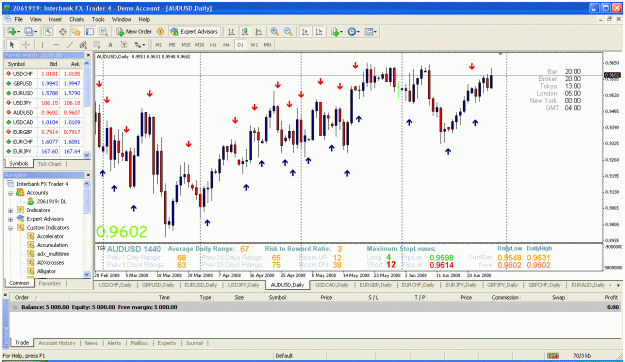
Task: Switch chart timeframe to M15
Action: pos(186,45)
